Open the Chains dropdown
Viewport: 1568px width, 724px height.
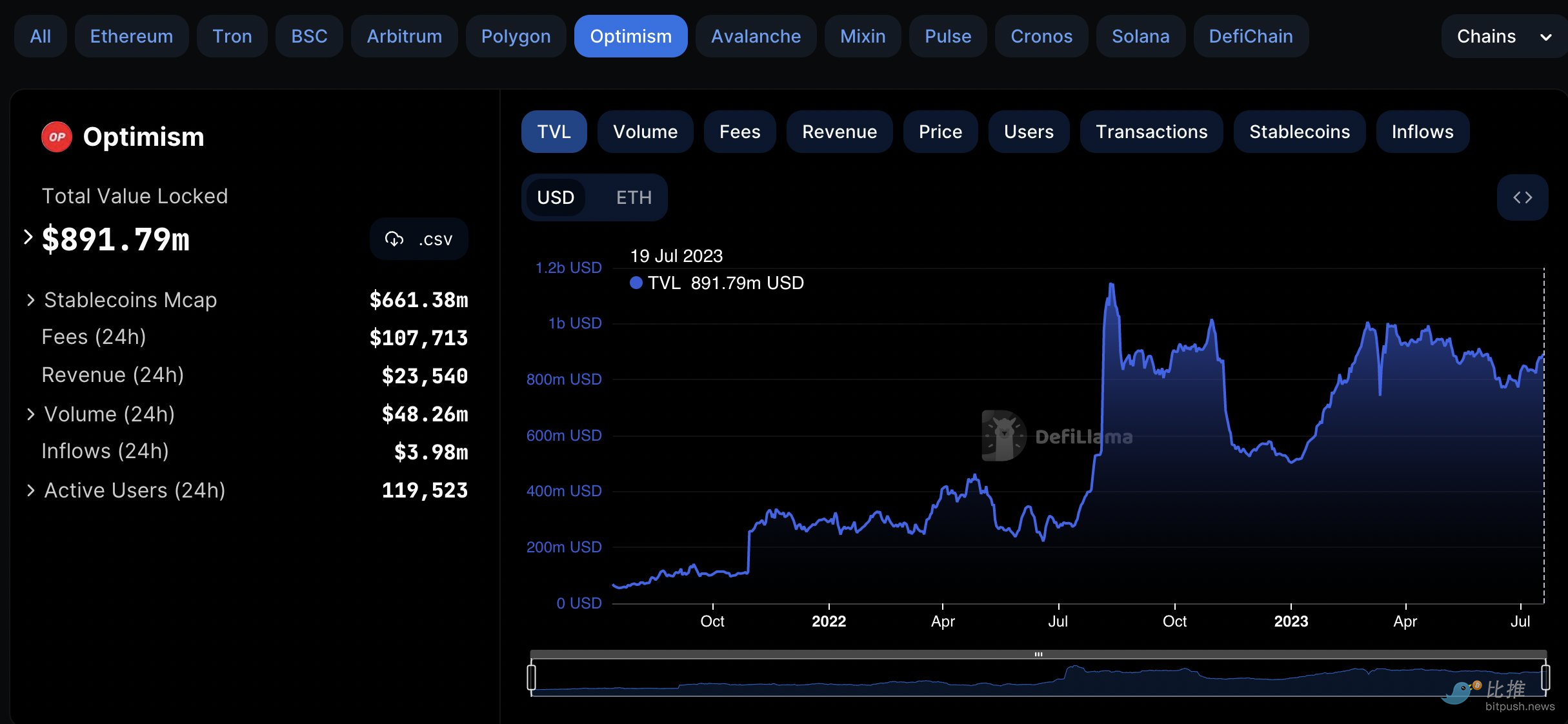coord(1504,36)
